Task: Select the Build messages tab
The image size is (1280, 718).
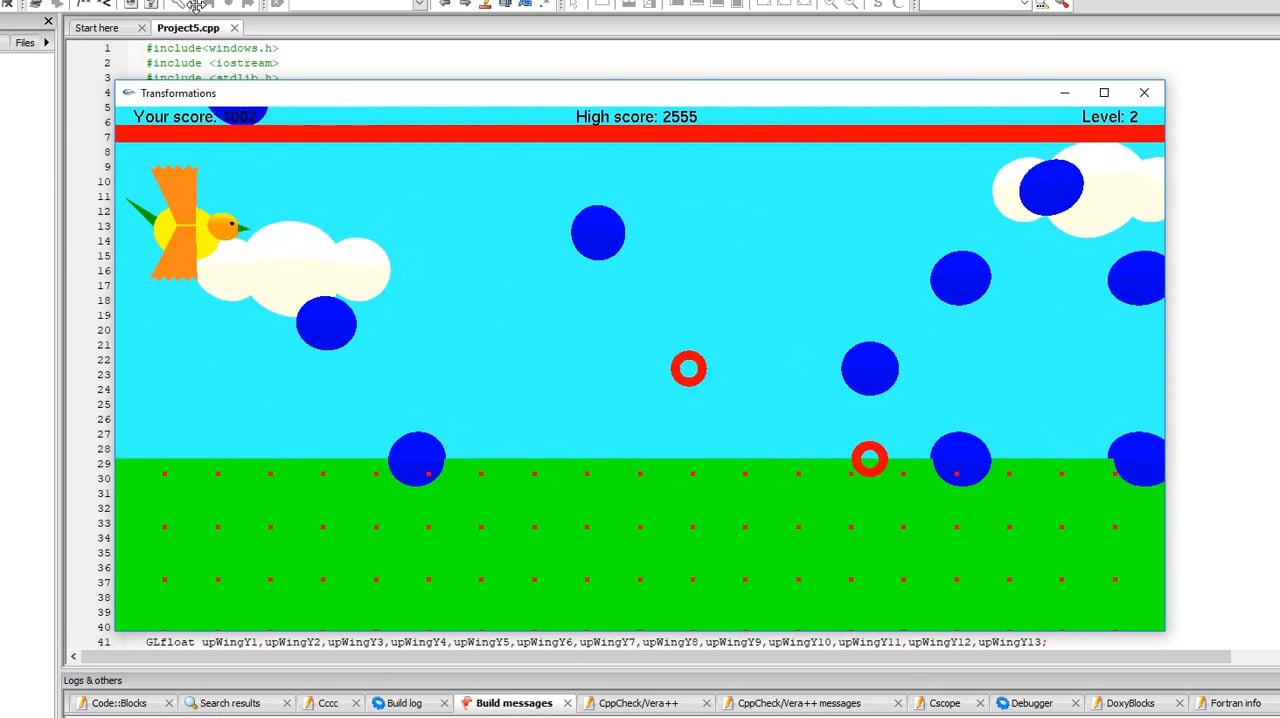Action: tap(514, 703)
